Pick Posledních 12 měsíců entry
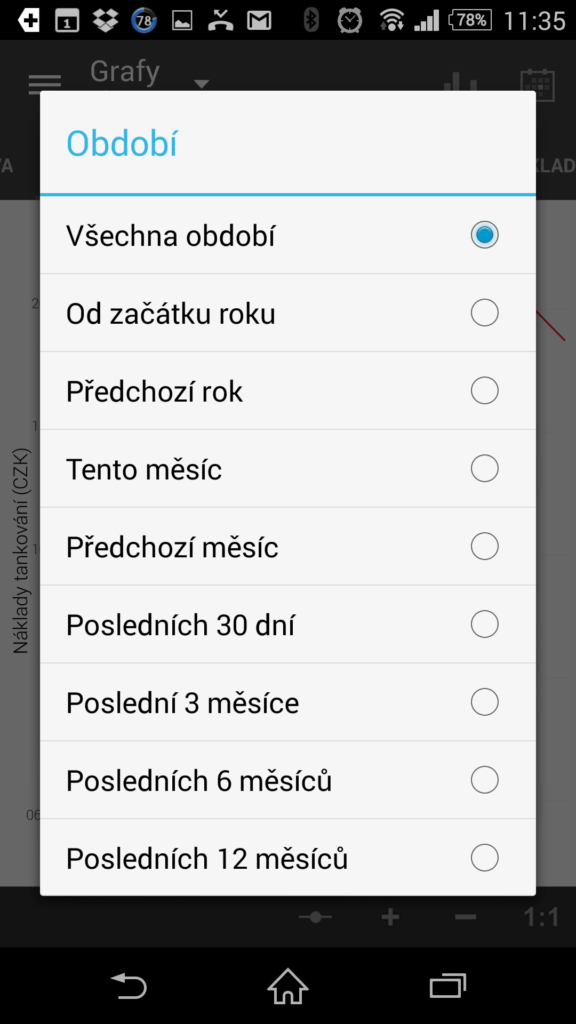Viewport: 576px width, 1024px height. (x=287, y=857)
